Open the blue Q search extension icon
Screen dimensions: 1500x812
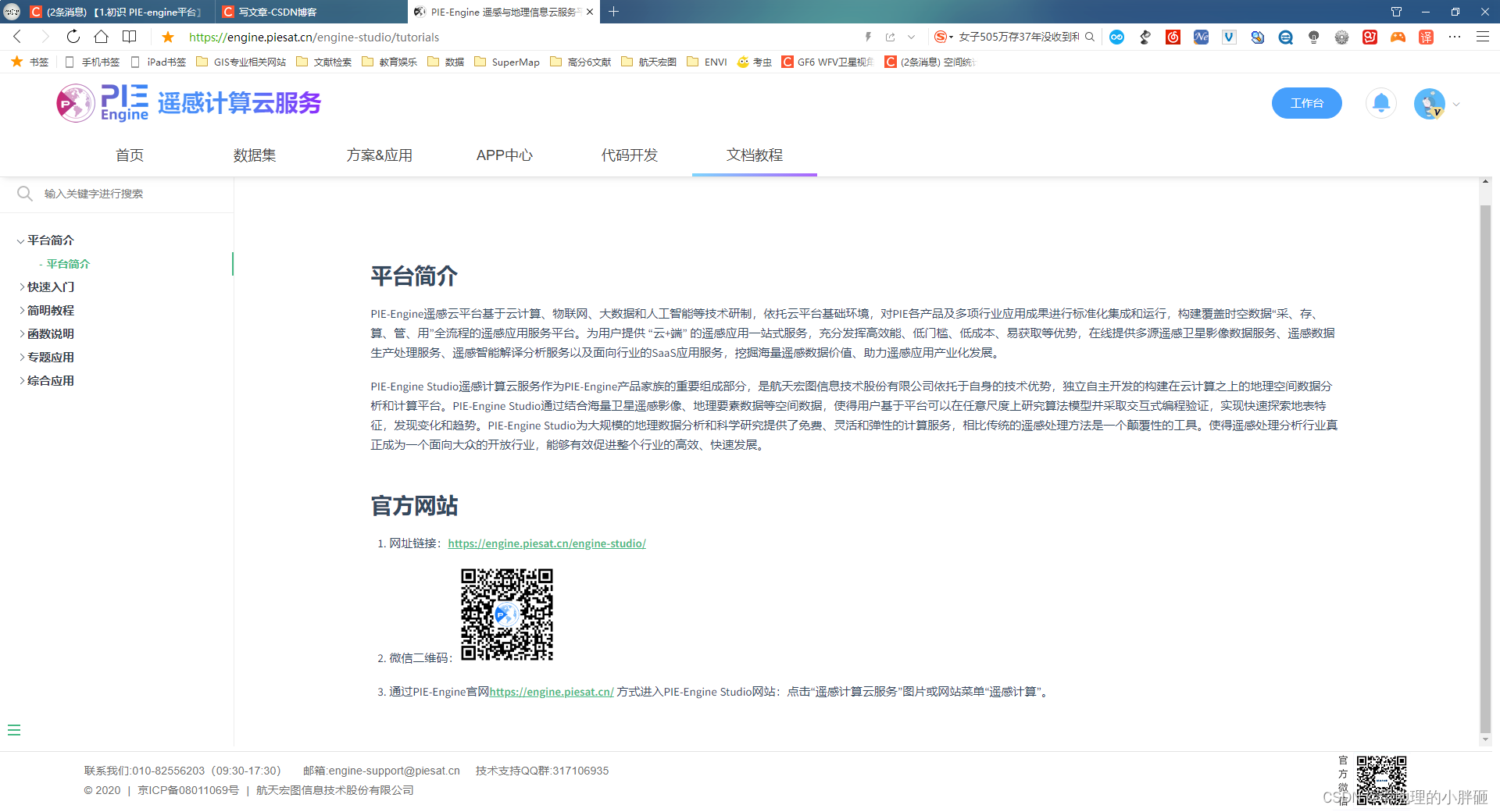[1285, 37]
